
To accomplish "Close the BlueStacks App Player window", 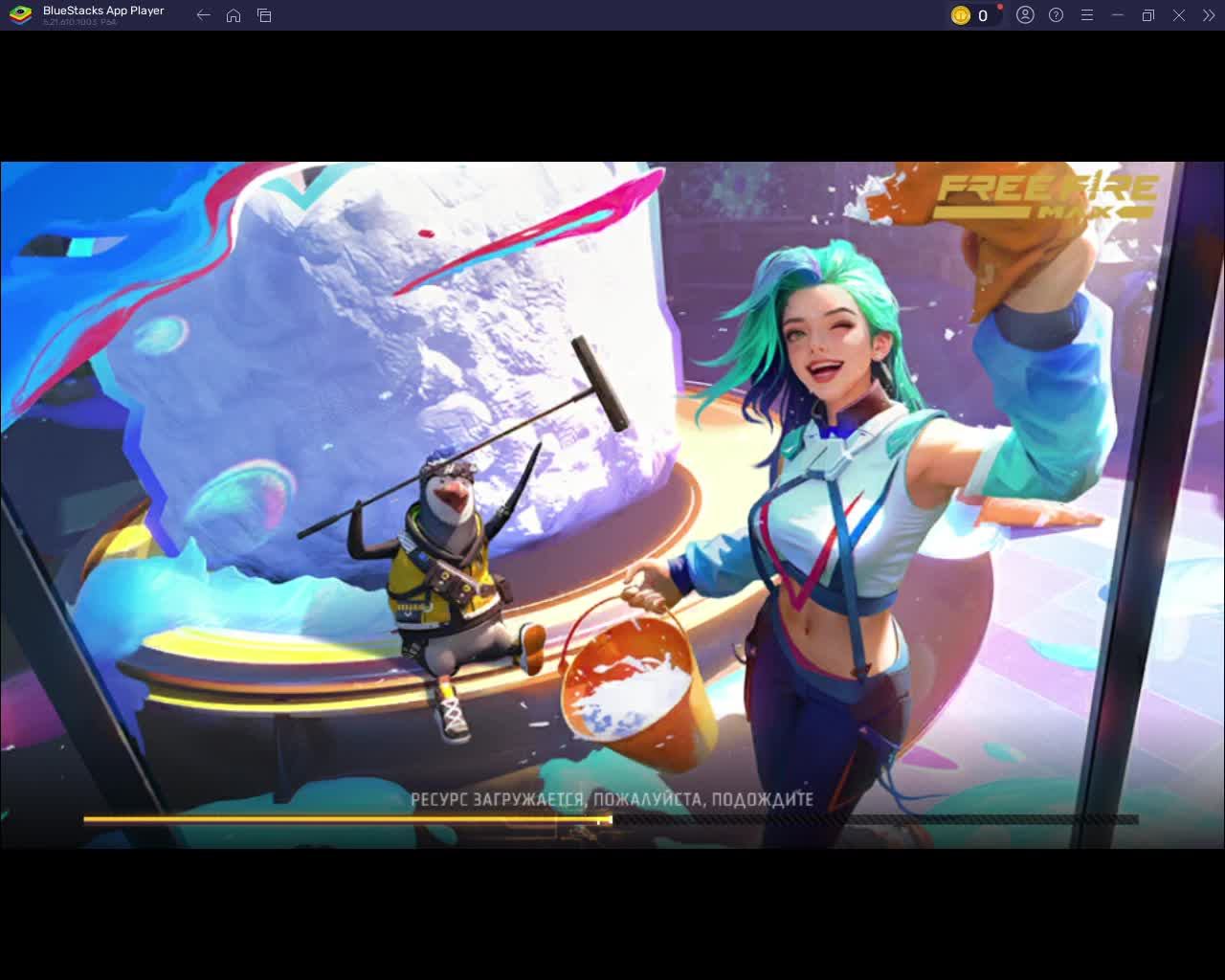I will (1179, 15).
